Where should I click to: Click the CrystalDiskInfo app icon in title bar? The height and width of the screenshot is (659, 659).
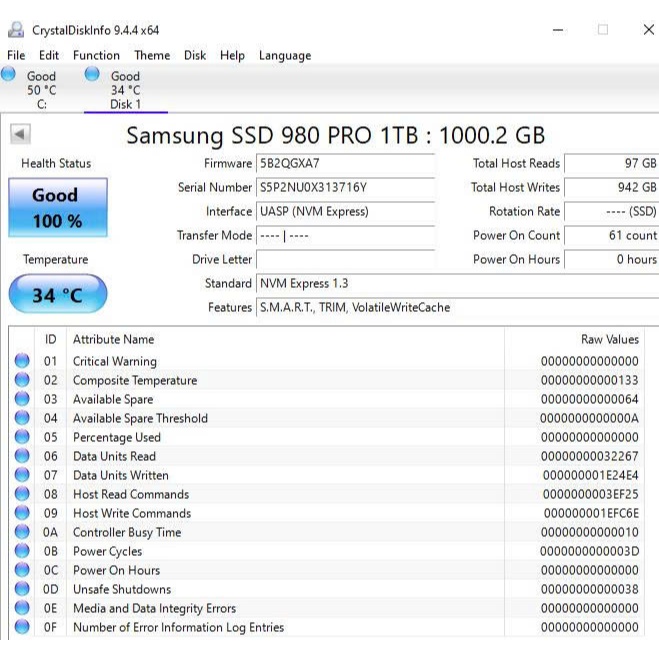pyautogui.click(x=16, y=29)
